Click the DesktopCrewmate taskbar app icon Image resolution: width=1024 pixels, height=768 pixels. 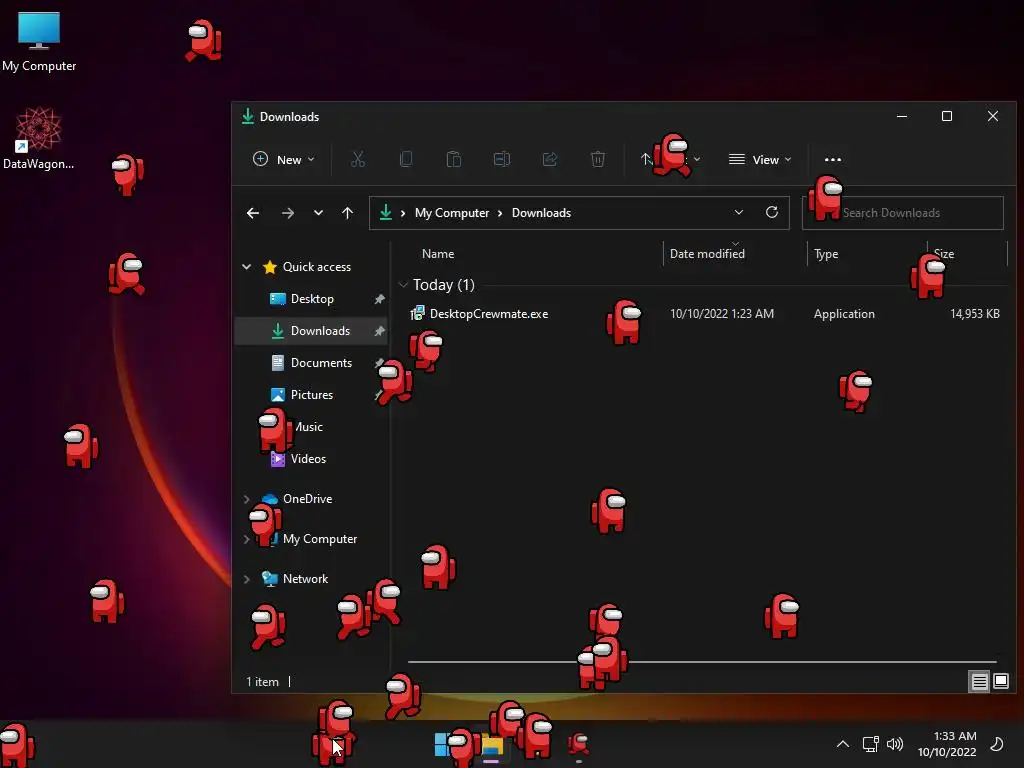[579, 744]
